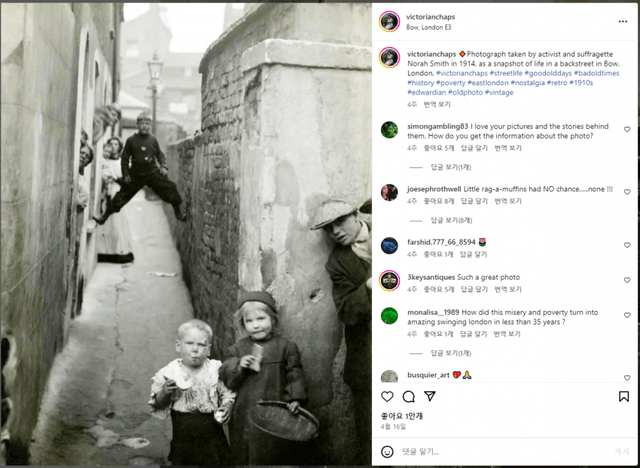This screenshot has width=640, height=468.
Task: Expand the single reply under simongambling83's comment
Action: [451, 167]
